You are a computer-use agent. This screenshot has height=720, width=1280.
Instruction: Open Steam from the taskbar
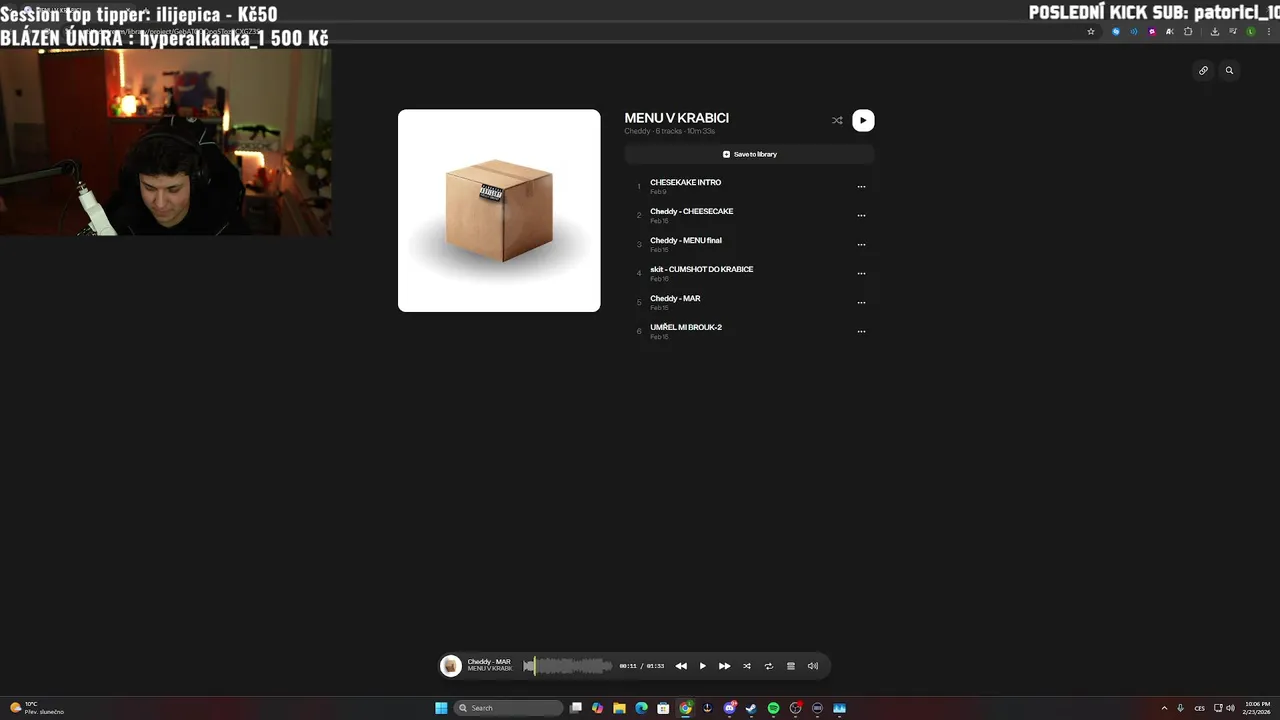coord(751,708)
